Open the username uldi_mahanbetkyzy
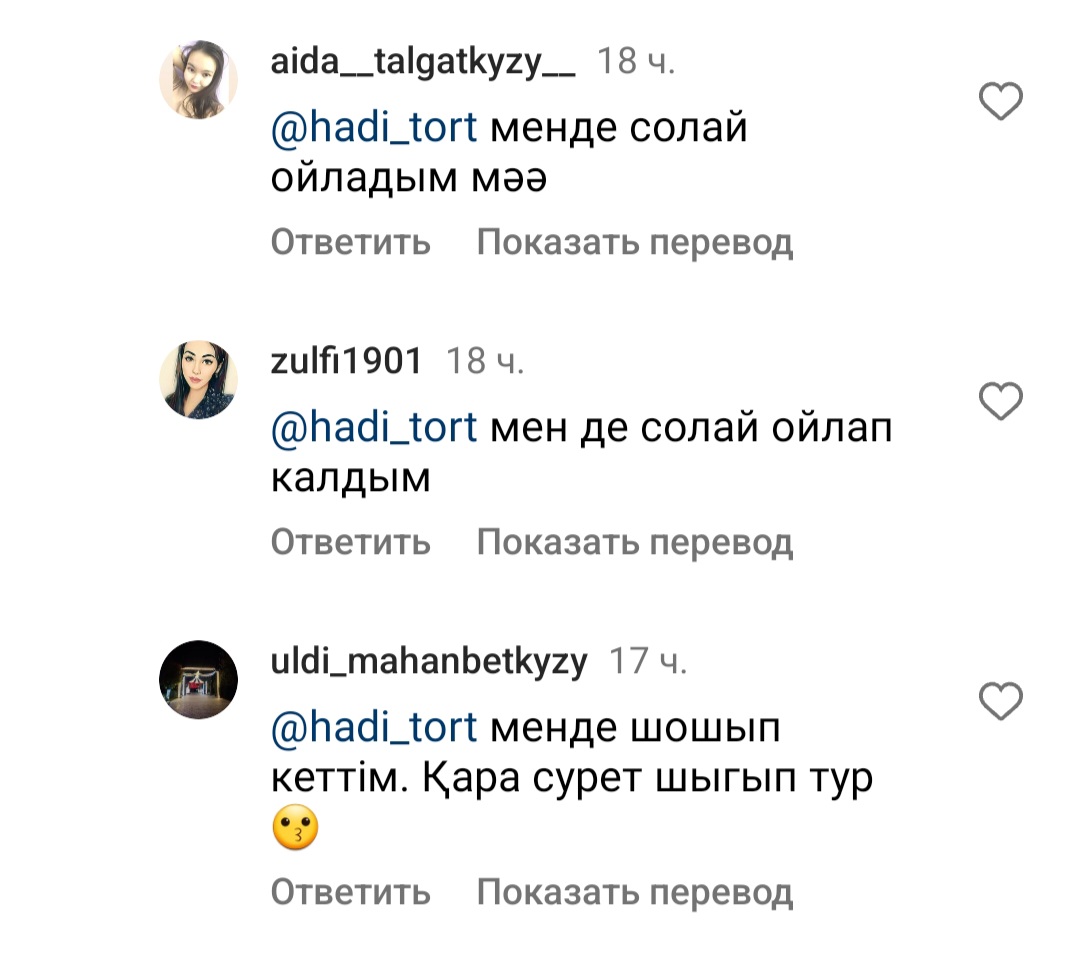The height and width of the screenshot is (953, 1080). point(429,661)
